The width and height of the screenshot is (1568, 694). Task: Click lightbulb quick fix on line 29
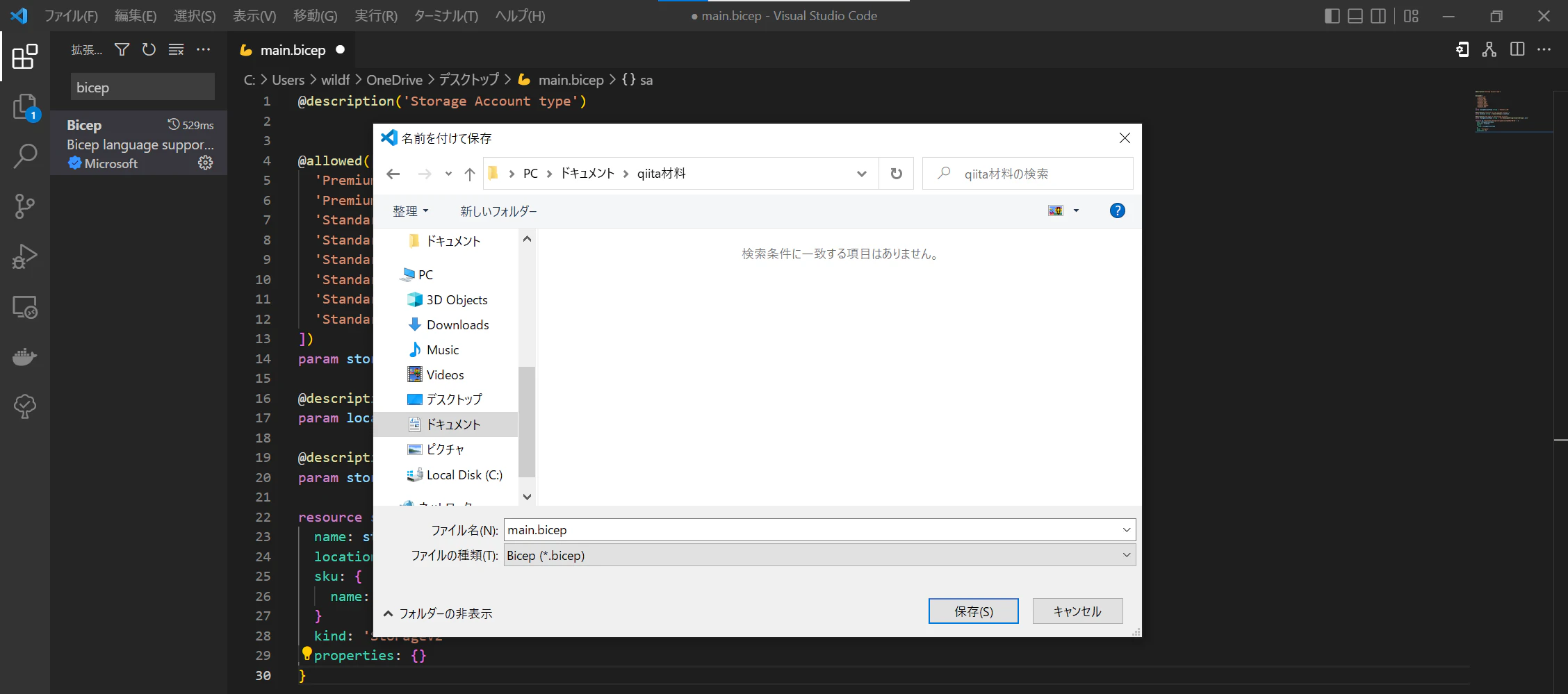(307, 654)
